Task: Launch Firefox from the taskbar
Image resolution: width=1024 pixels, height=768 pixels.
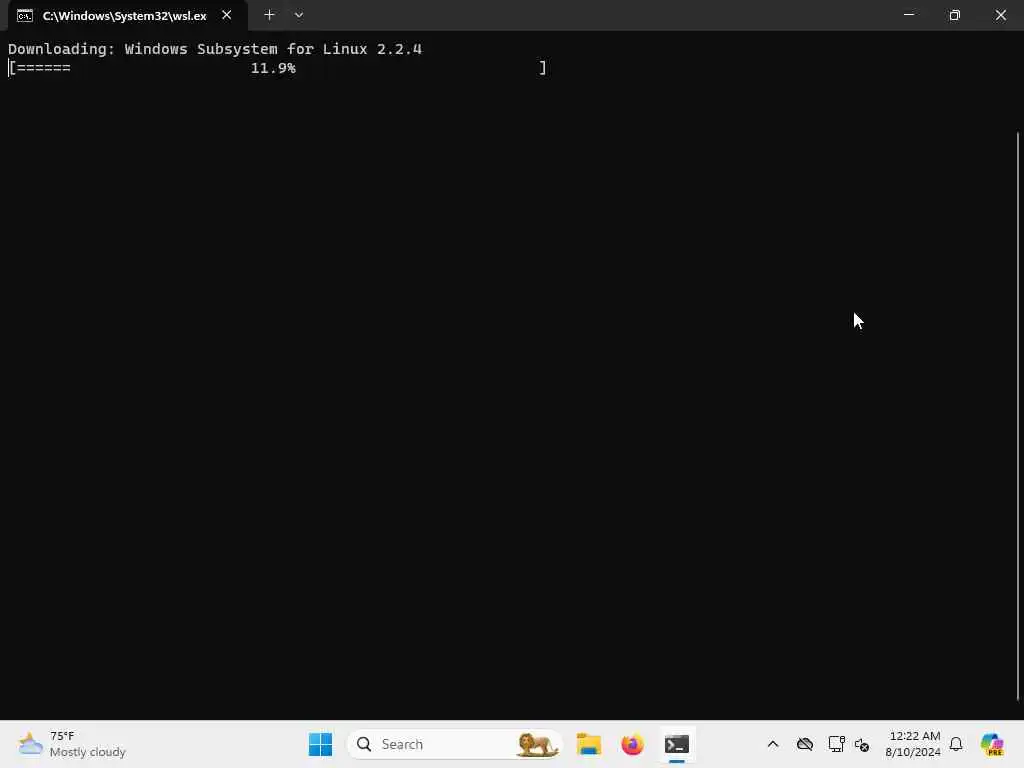Action: click(632, 744)
